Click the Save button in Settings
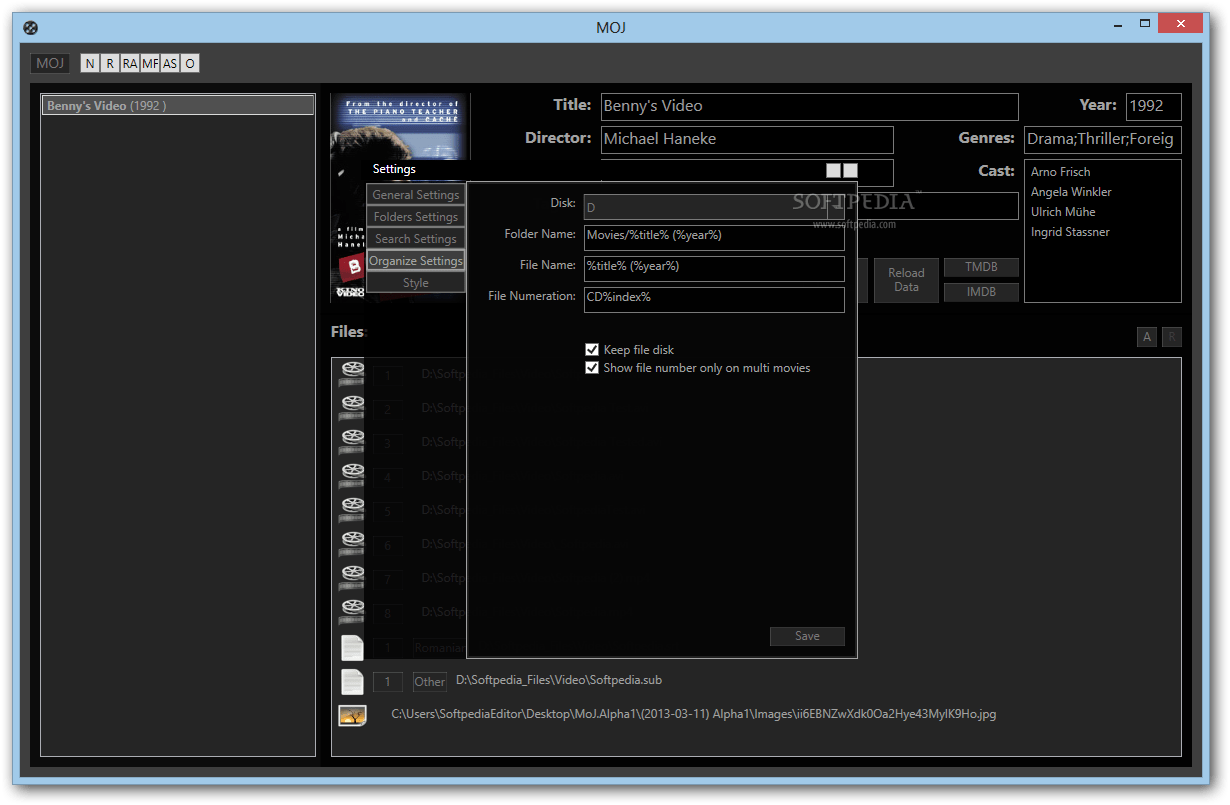 (807, 636)
